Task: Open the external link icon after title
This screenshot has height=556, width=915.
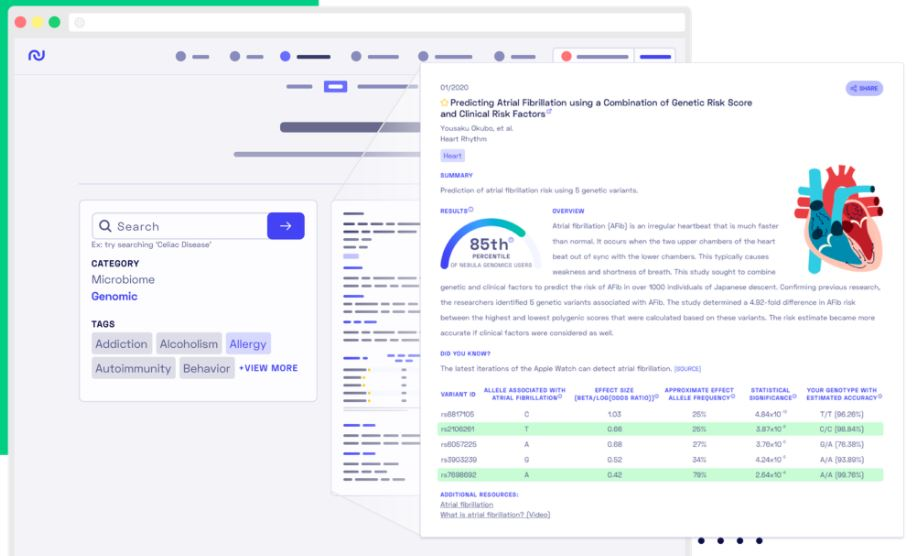Action: click(549, 111)
